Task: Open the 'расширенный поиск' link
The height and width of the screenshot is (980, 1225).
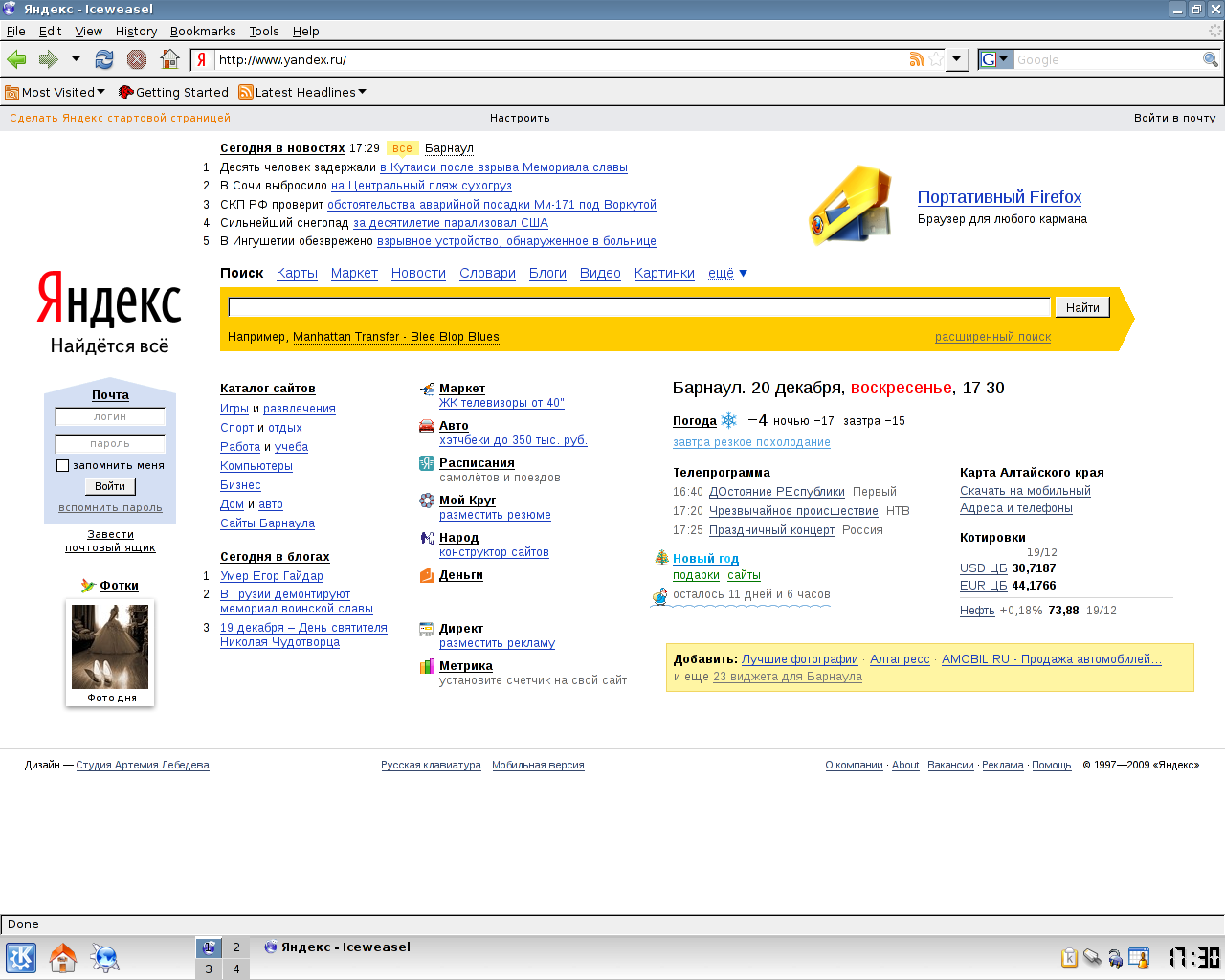Action: pyautogui.click(x=992, y=337)
